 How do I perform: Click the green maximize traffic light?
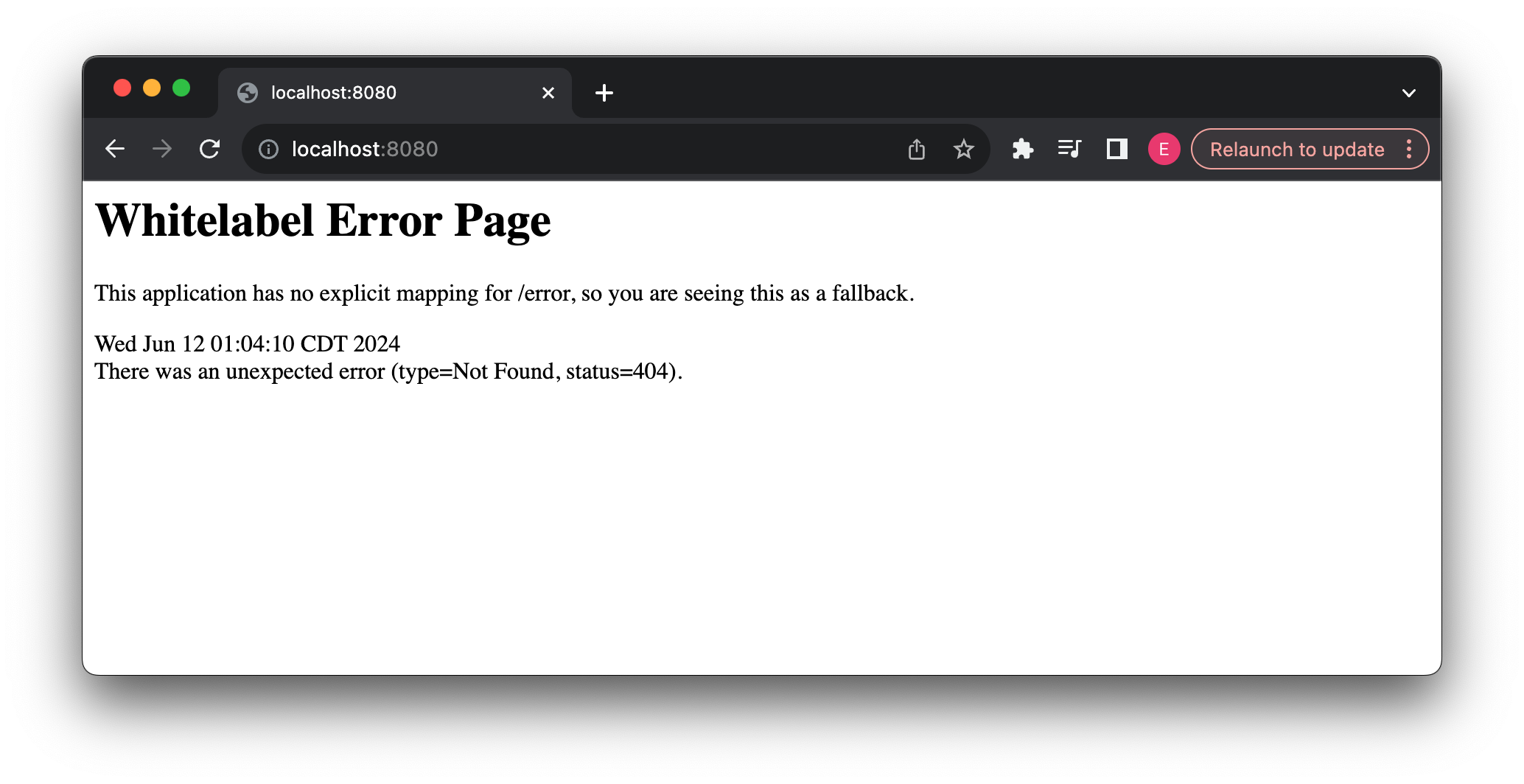tap(181, 87)
